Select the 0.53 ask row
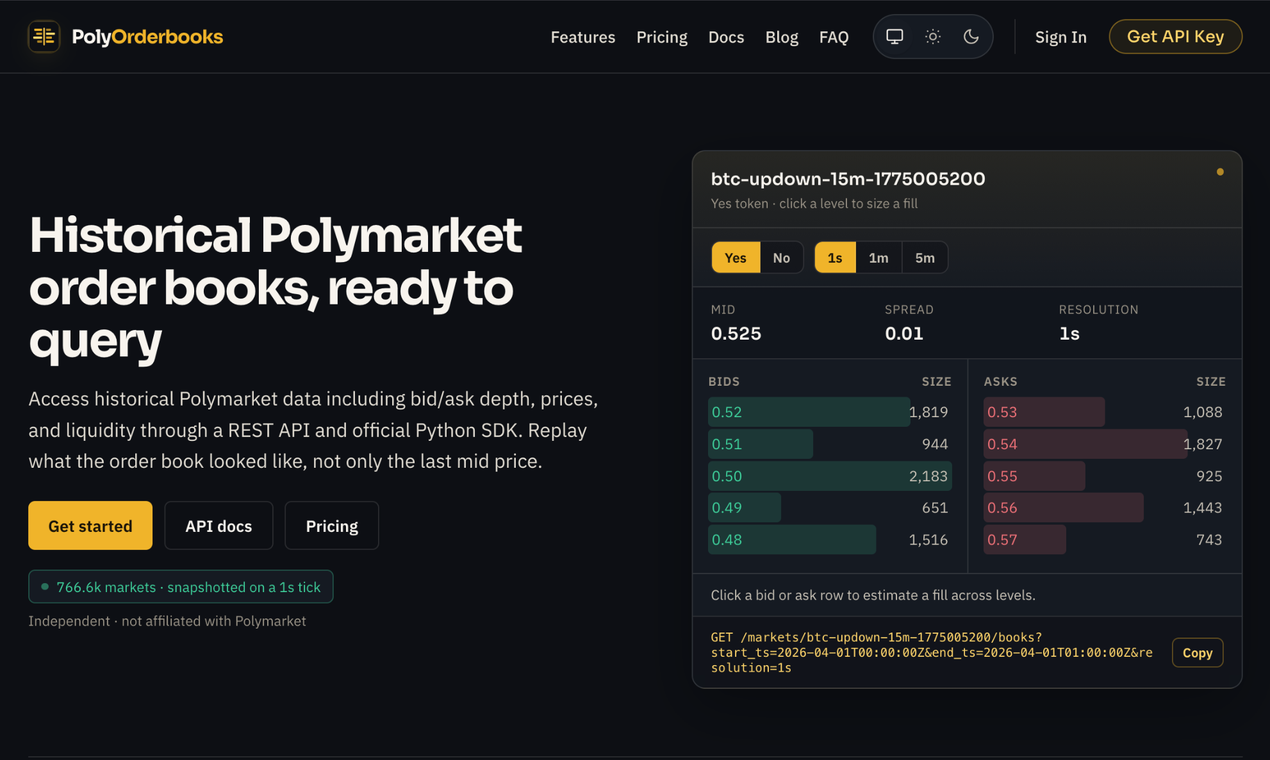The image size is (1270, 760). click(1104, 412)
